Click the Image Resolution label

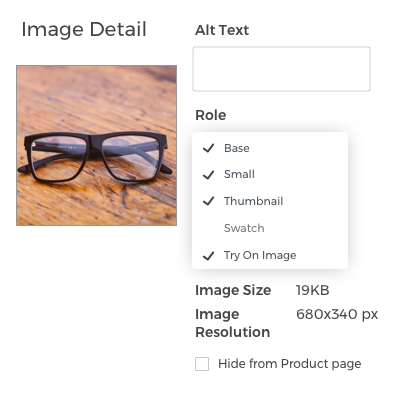tap(232, 323)
